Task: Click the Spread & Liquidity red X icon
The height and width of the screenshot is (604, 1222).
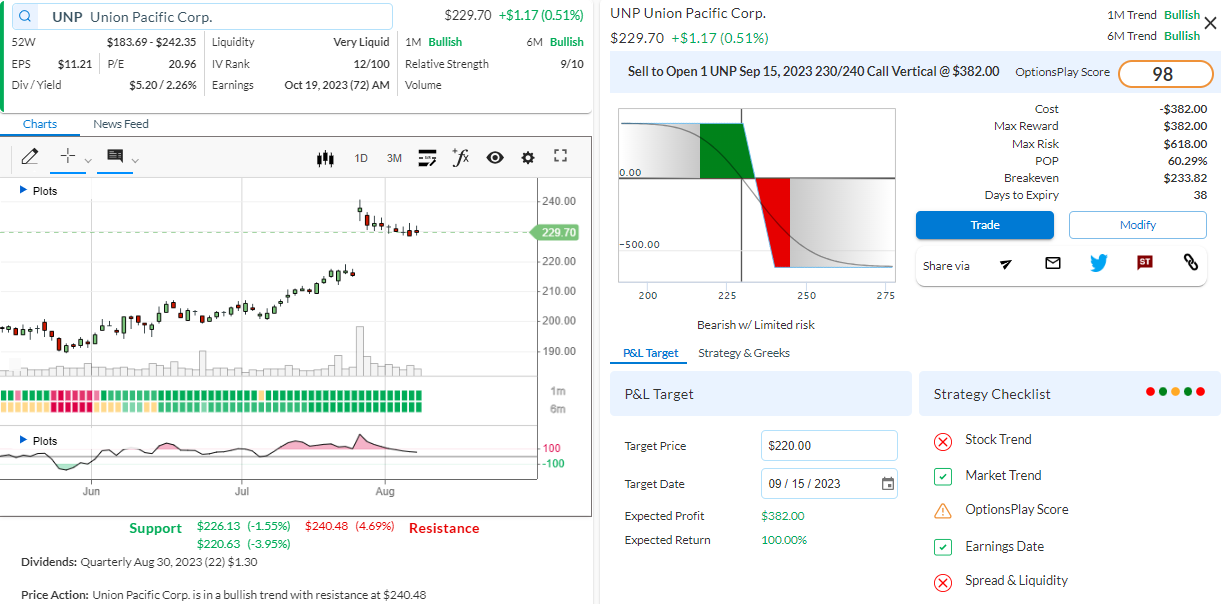Action: tap(942, 582)
